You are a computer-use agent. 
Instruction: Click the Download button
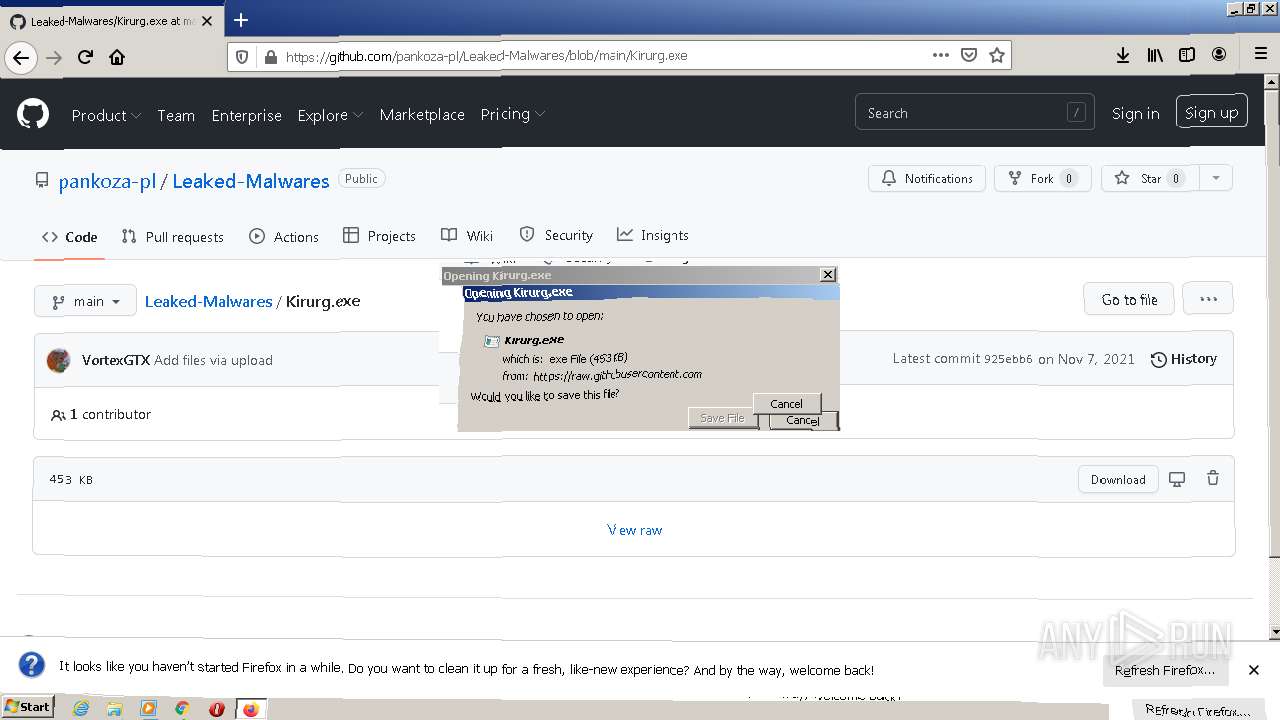click(x=1118, y=479)
